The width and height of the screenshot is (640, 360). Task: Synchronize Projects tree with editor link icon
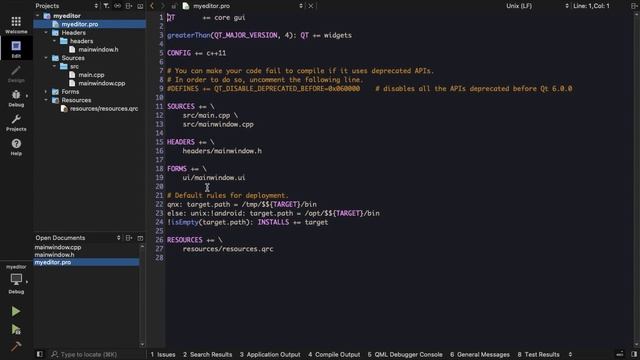[x=118, y=6]
